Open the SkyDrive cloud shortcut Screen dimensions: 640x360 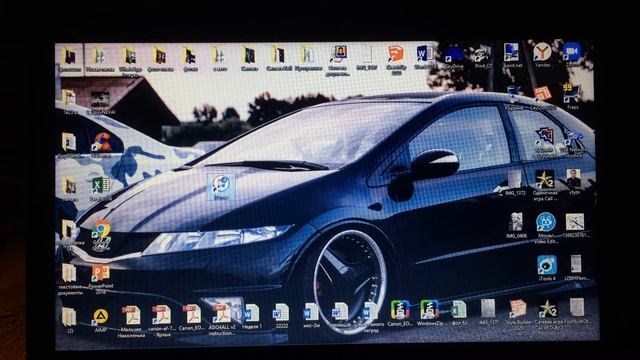[x=454, y=58]
